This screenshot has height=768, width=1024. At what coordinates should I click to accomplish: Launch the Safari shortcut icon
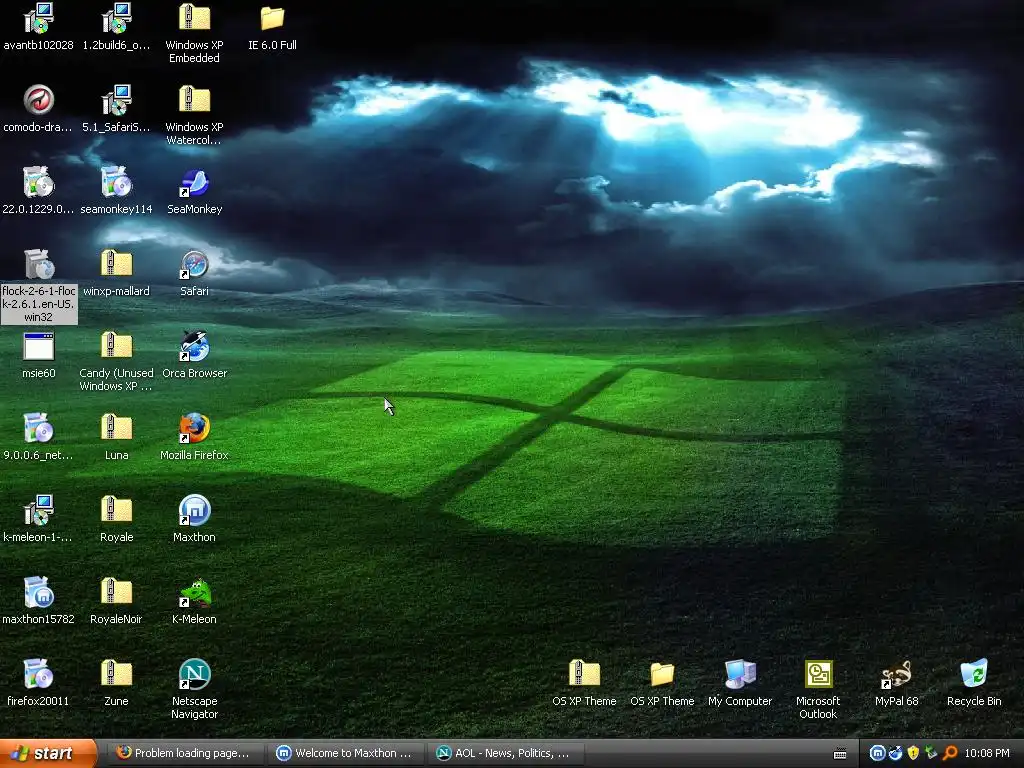(195, 264)
